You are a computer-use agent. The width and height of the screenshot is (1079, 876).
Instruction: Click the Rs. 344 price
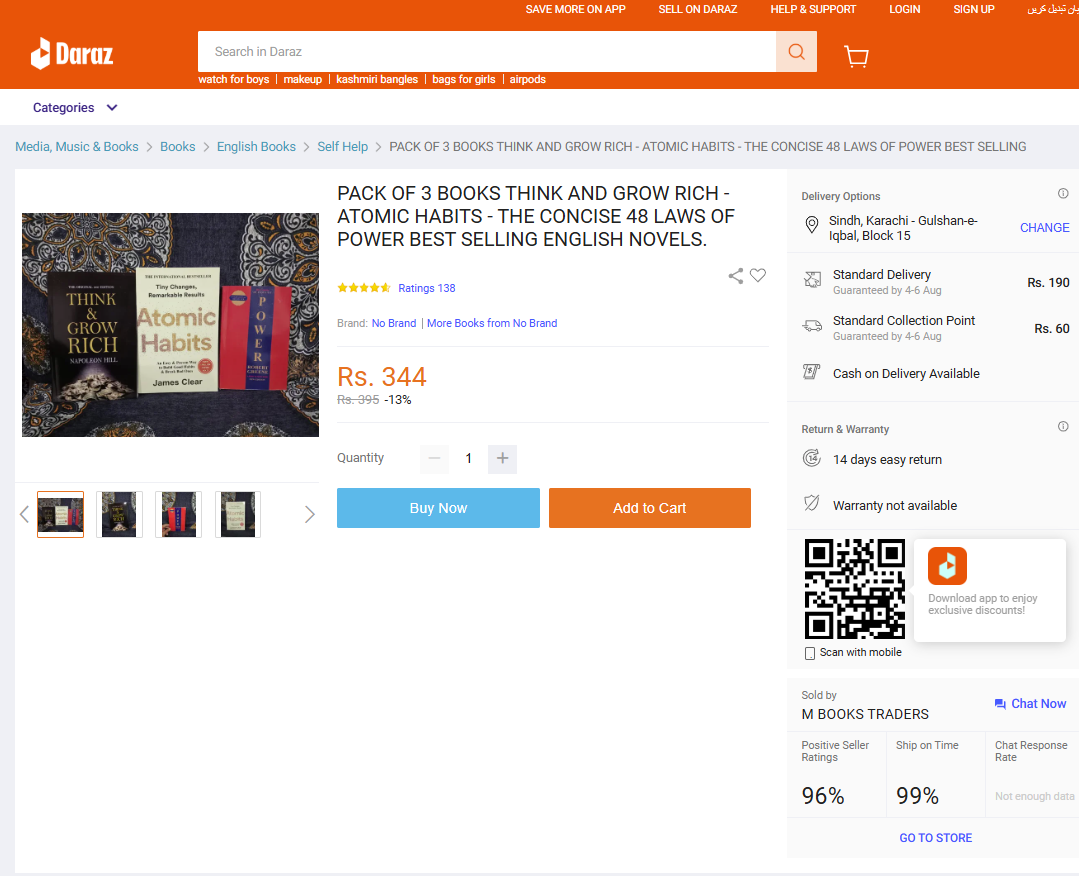[x=382, y=377]
